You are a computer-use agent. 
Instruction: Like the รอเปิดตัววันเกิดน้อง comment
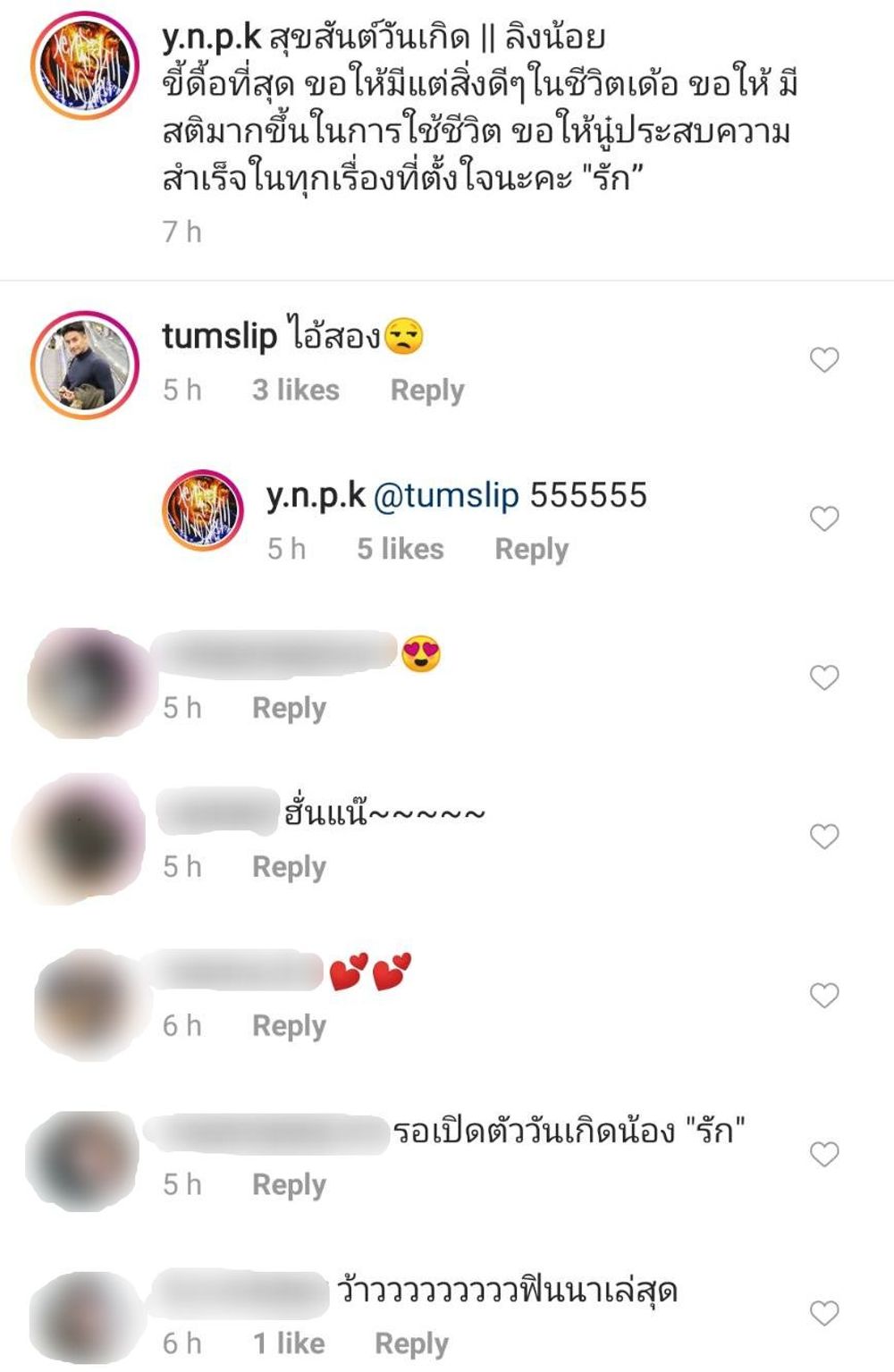click(823, 1155)
